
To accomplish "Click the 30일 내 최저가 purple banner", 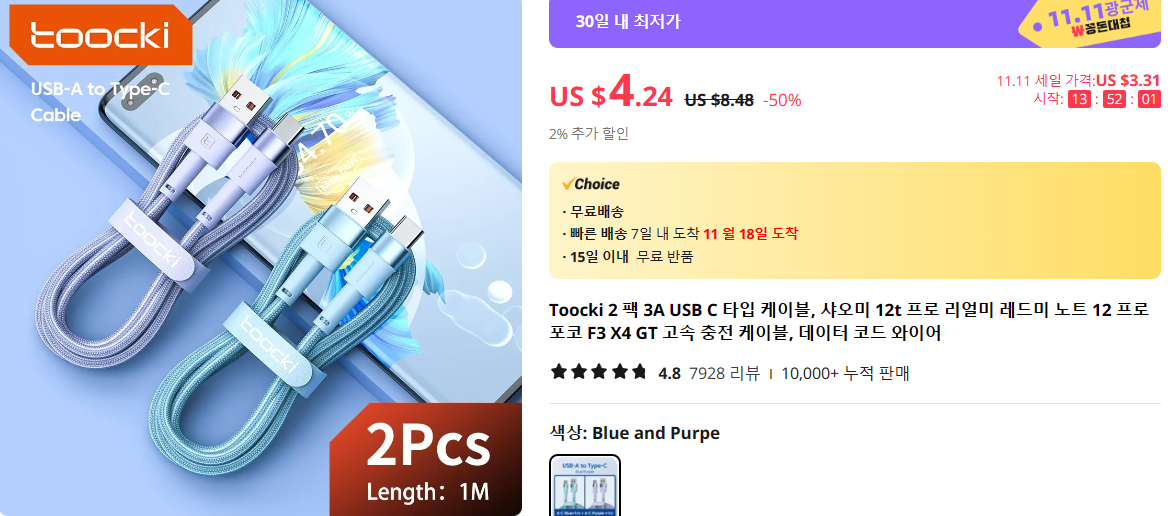I will point(855,23).
